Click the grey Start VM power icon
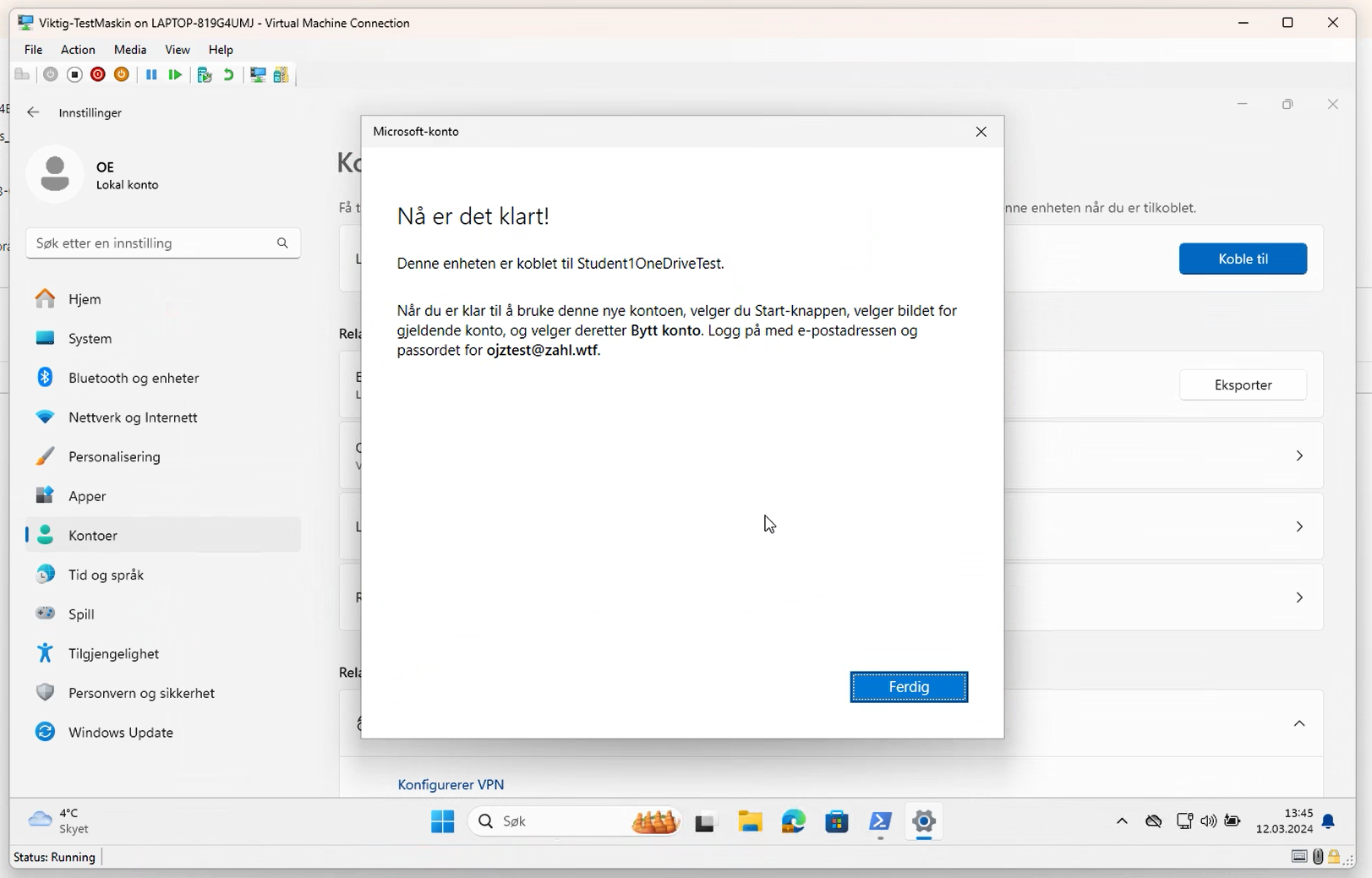 pyautogui.click(x=51, y=75)
